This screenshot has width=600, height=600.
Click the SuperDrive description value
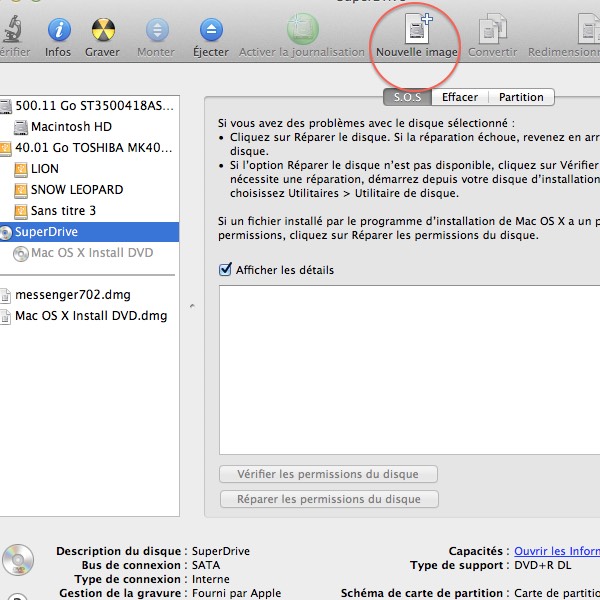(221, 551)
